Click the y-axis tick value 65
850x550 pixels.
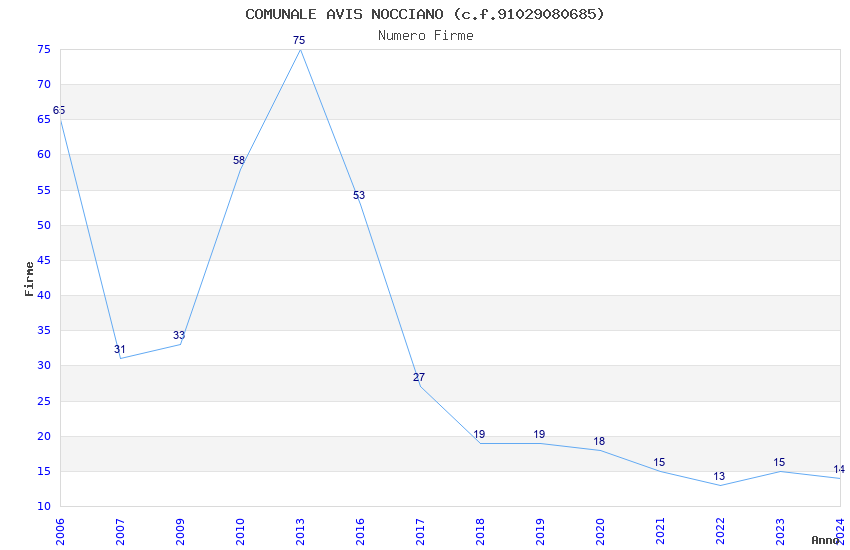[x=44, y=120]
